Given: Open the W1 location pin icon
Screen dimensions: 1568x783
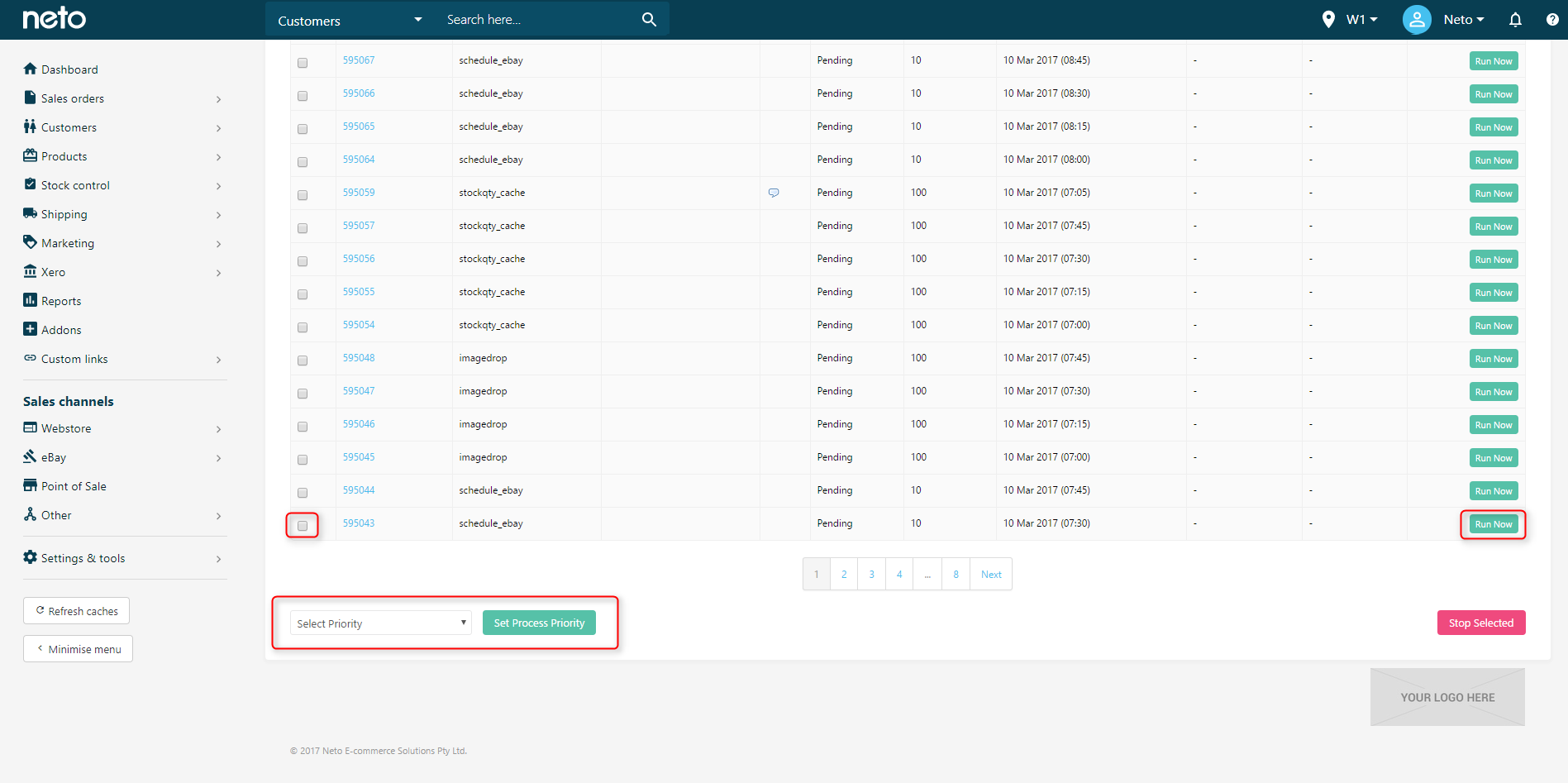Looking at the screenshot, I should (x=1328, y=19).
